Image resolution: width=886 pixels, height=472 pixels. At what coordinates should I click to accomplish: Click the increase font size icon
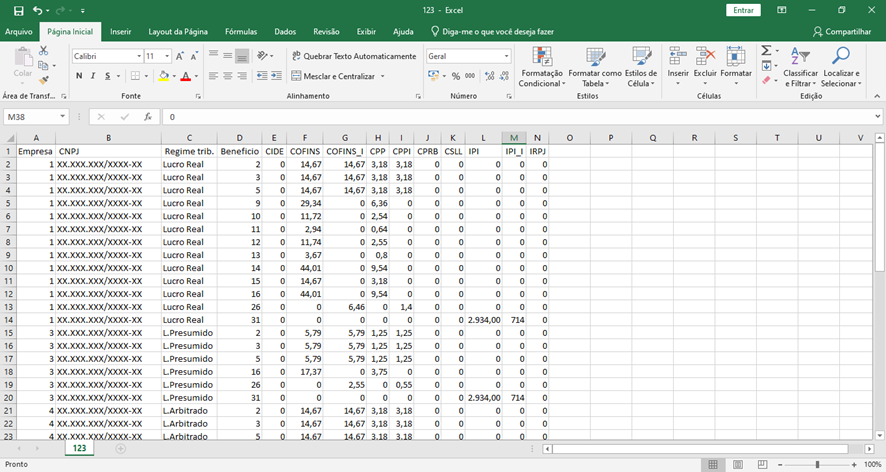pos(181,56)
